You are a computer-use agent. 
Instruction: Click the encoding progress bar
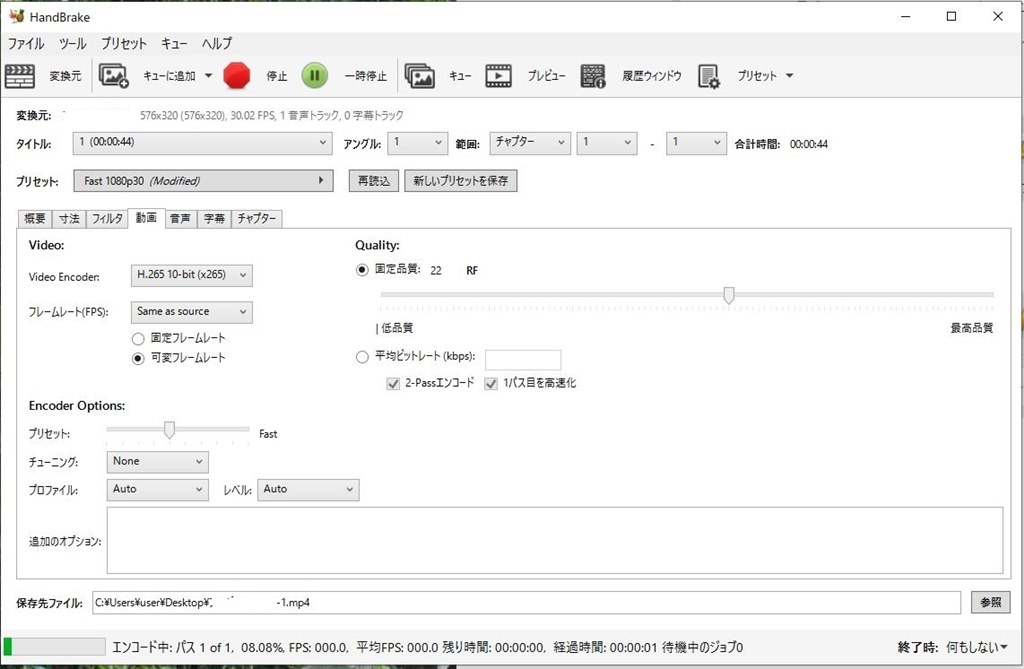(x=54, y=647)
